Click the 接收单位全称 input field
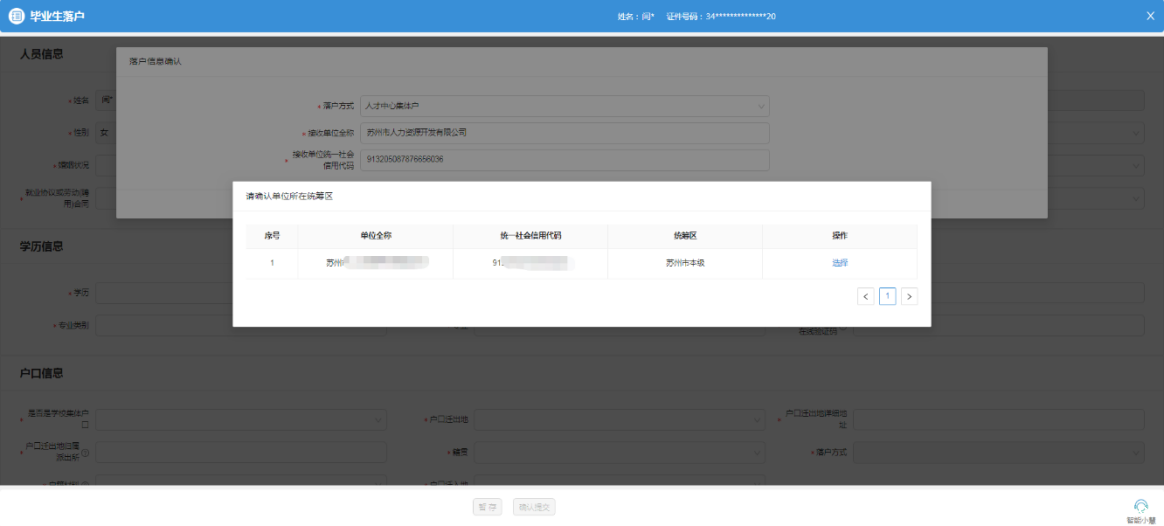The width and height of the screenshot is (1164, 526). tap(564, 133)
